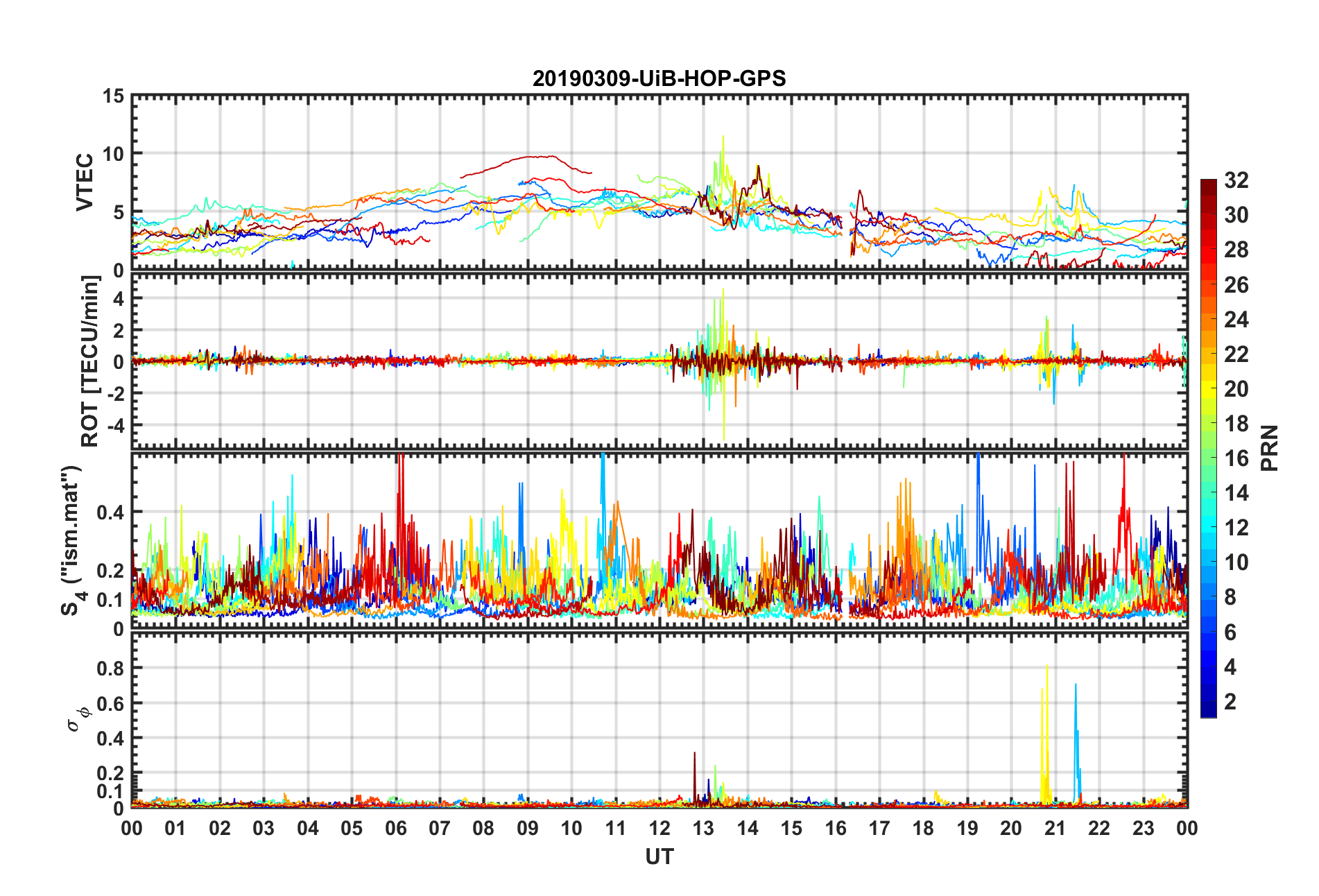The height and width of the screenshot is (896, 1319).
Task: Click PRN colorbar tick label 28
Action: (1236, 250)
